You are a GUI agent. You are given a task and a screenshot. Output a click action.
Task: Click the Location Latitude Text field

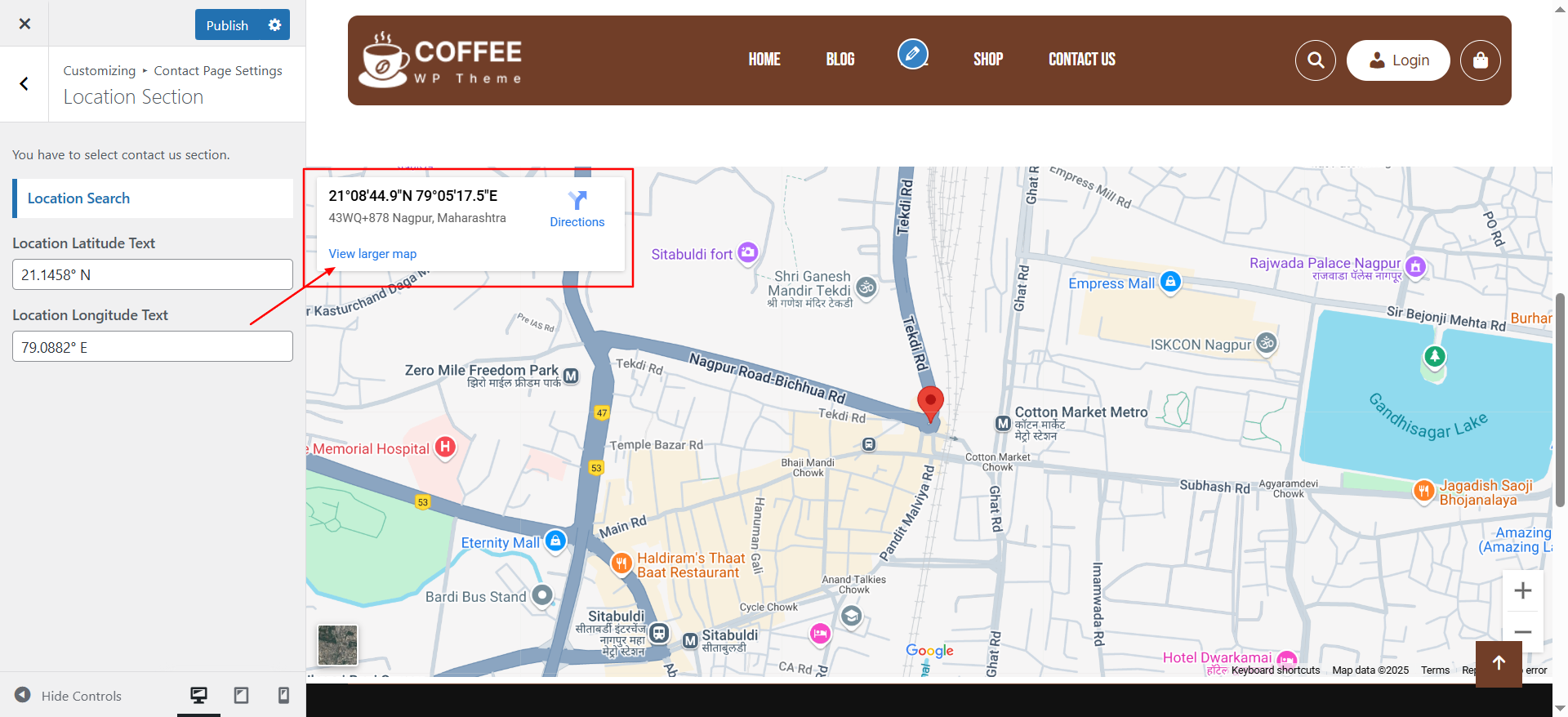pos(153,274)
